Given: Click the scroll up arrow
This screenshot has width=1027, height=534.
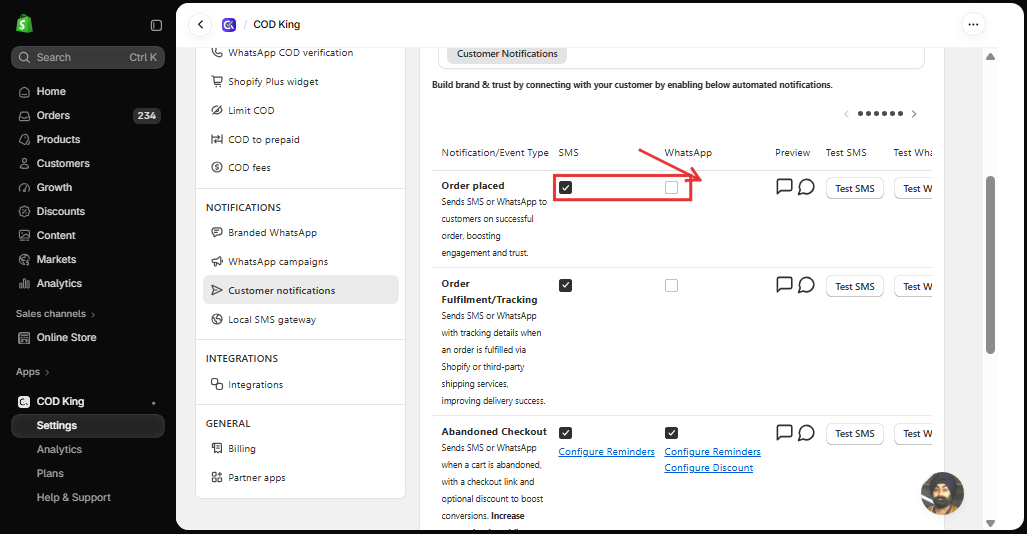Looking at the screenshot, I should (x=990, y=57).
